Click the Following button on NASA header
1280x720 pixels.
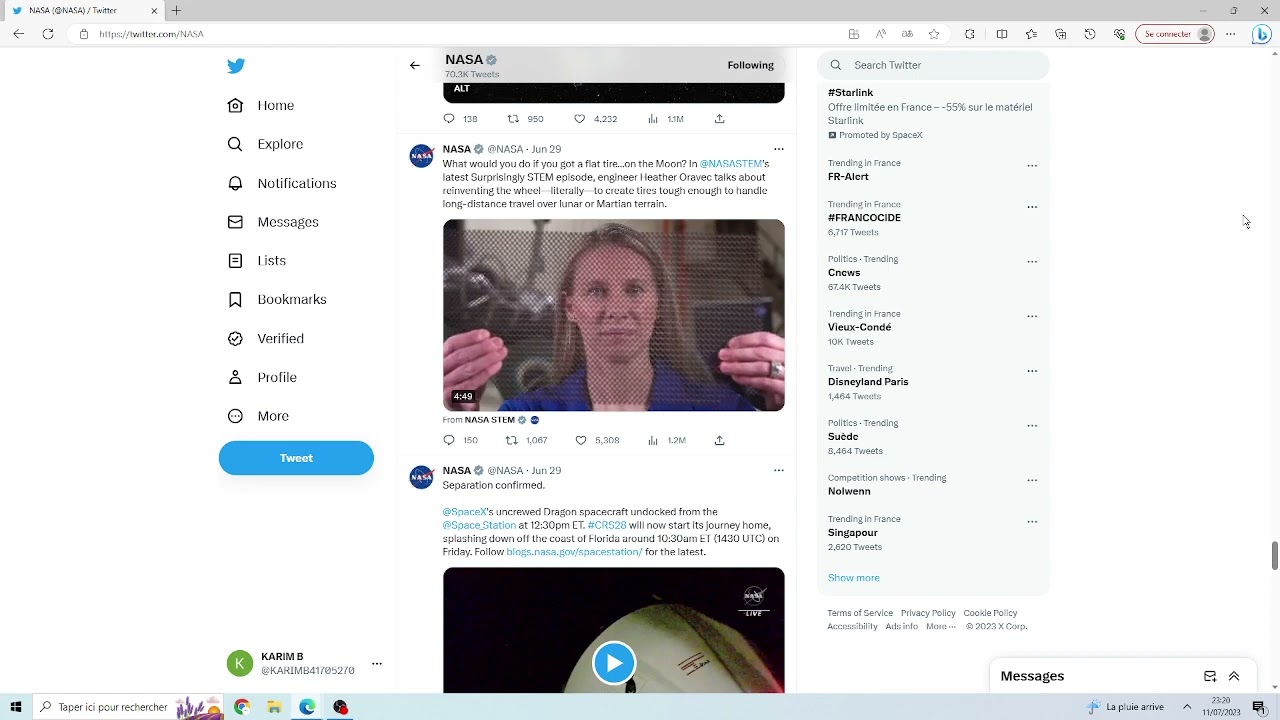(x=751, y=65)
